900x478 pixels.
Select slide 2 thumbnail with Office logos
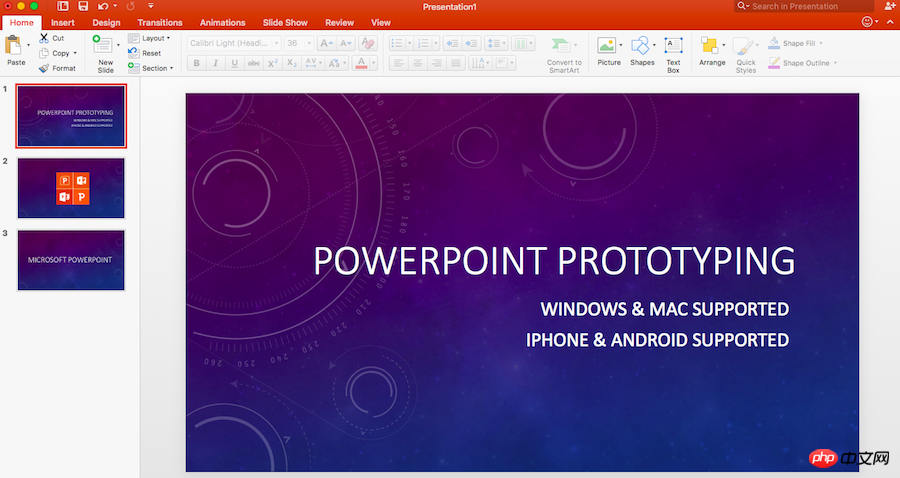[71, 188]
